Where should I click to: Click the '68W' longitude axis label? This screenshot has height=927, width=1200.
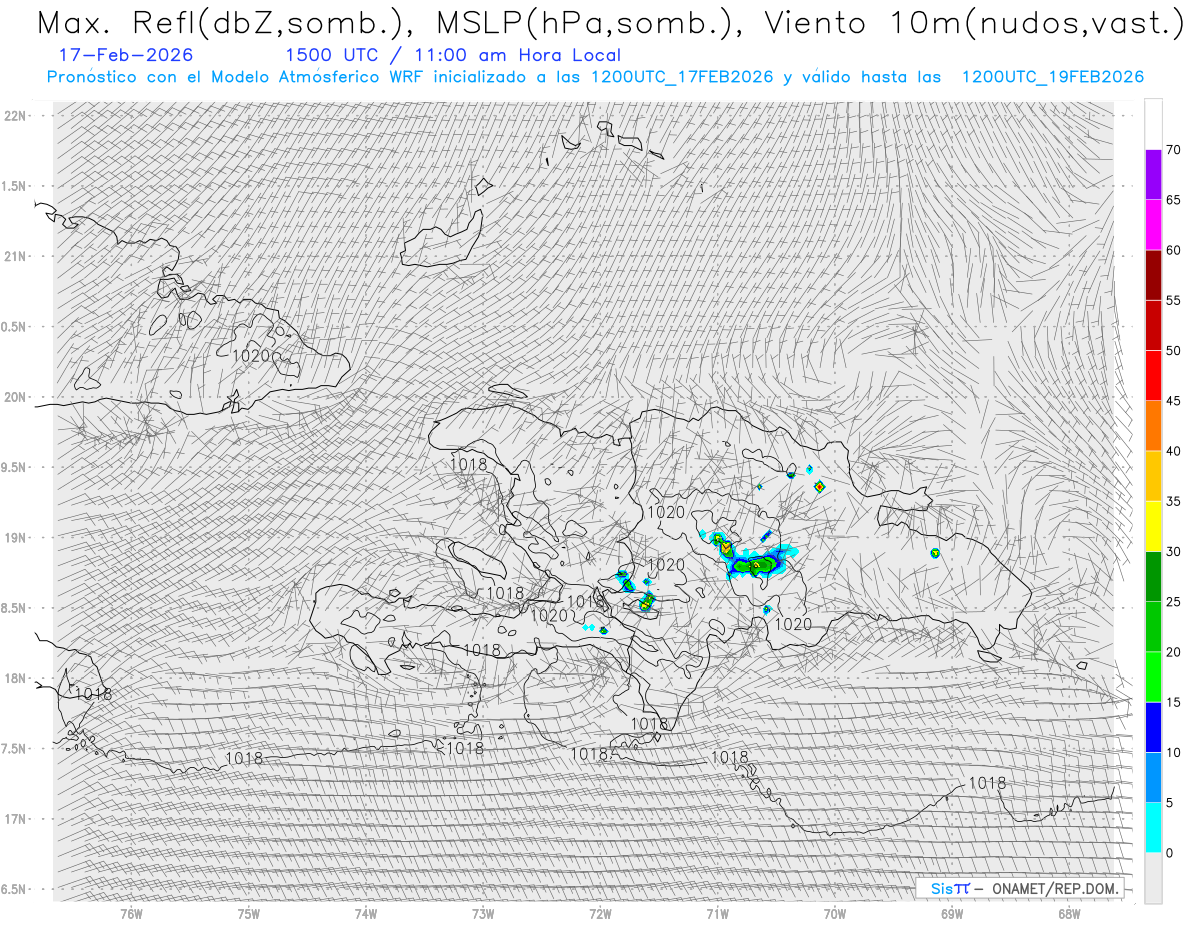1069,913
